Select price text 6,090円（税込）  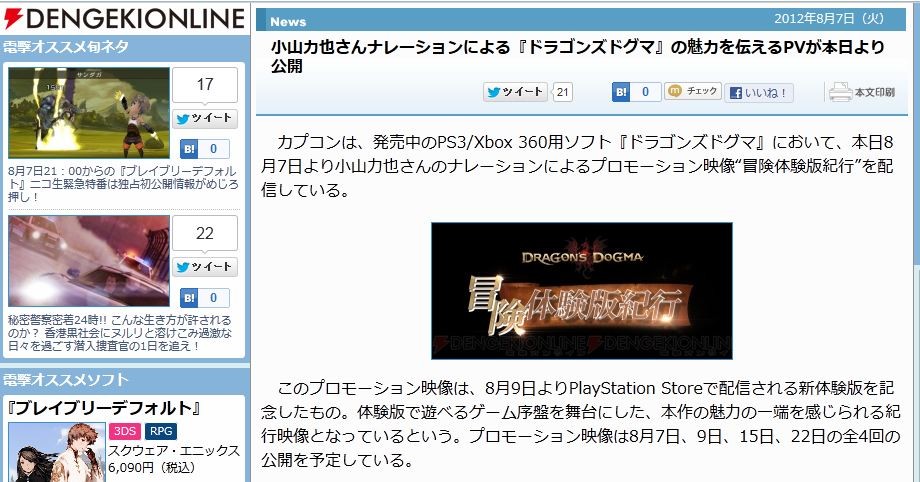[152, 468]
